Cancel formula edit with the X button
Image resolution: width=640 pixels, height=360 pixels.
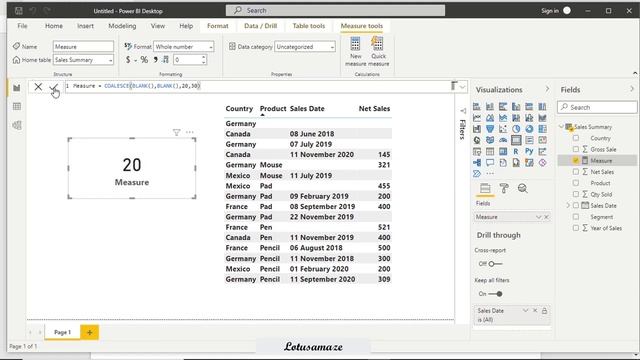pos(38,87)
